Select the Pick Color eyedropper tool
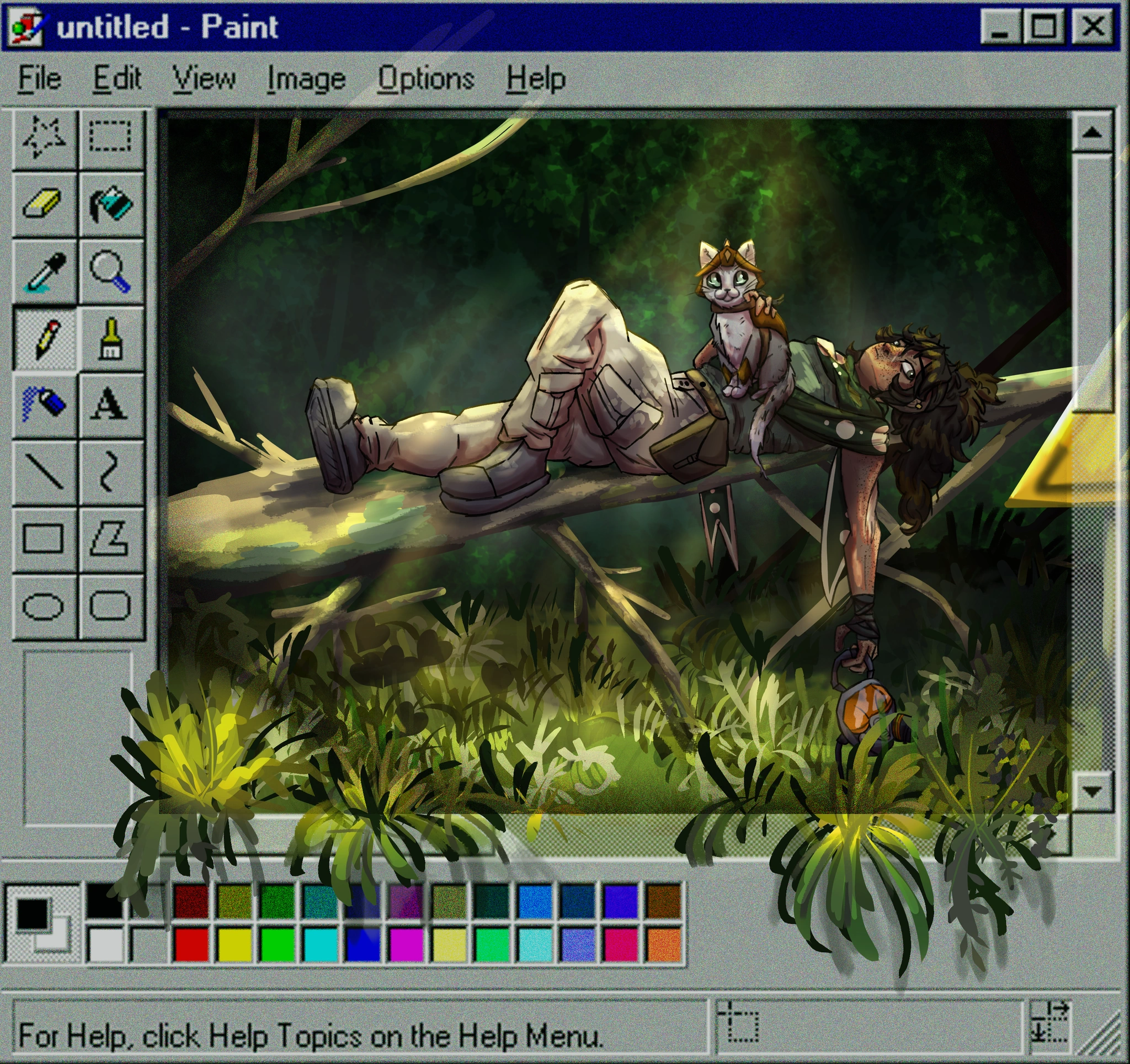Screen dimensions: 1130x1064 point(44,271)
